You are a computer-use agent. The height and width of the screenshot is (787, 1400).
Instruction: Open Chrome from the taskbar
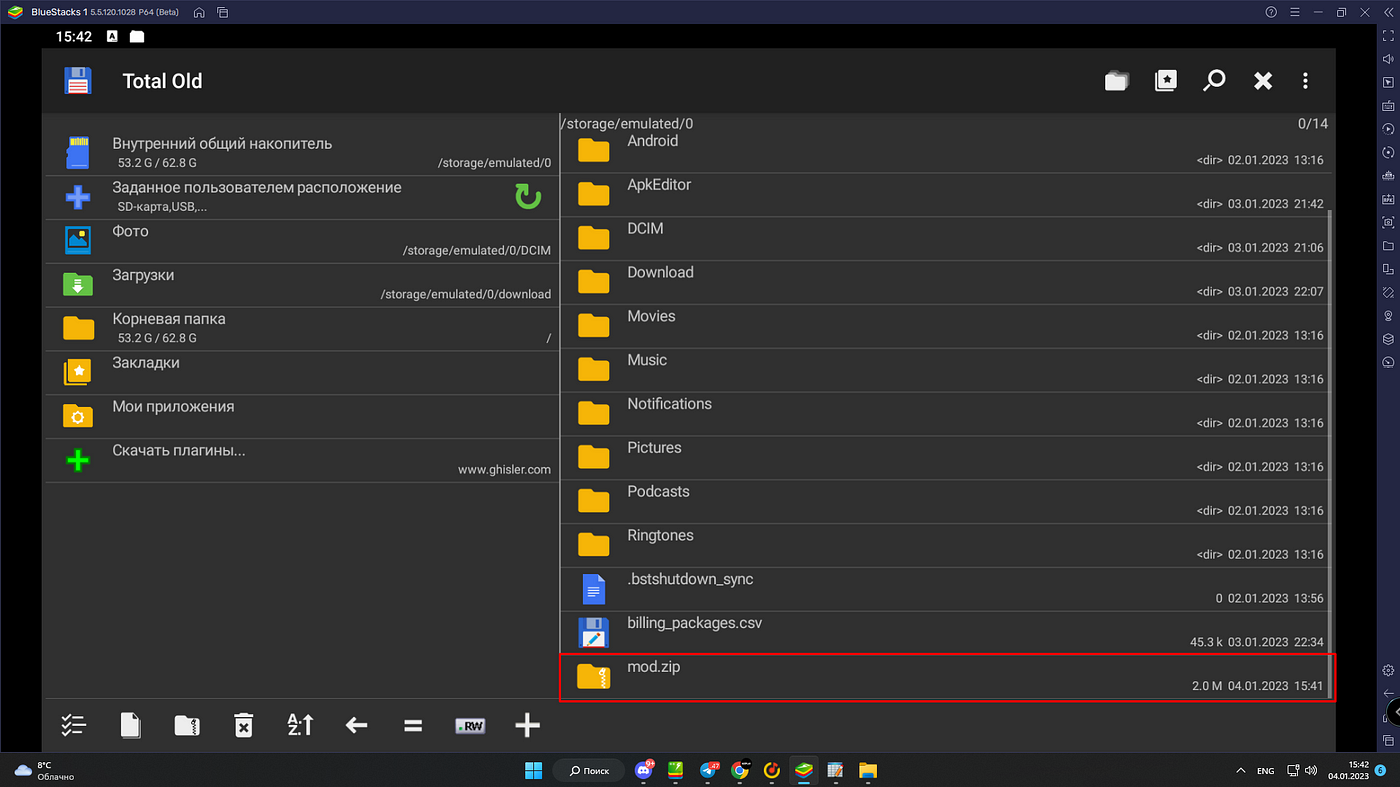740,770
